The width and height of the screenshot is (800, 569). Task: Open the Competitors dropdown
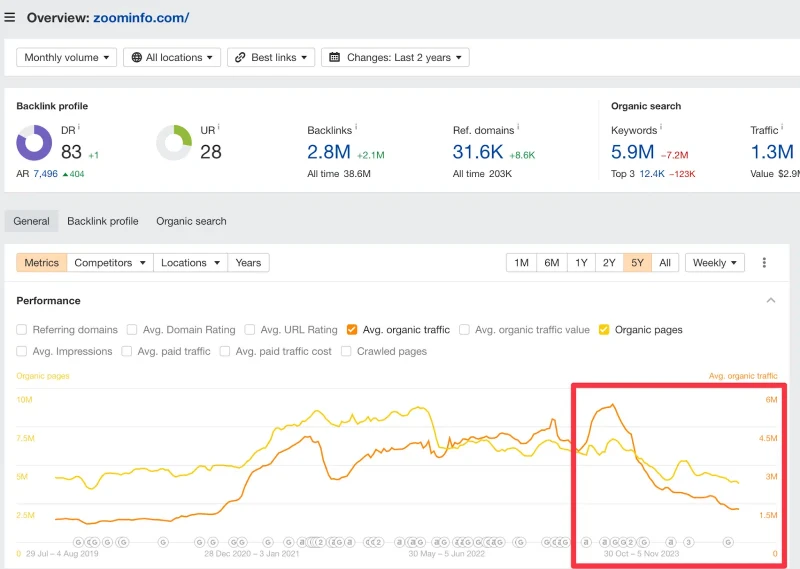coord(110,263)
